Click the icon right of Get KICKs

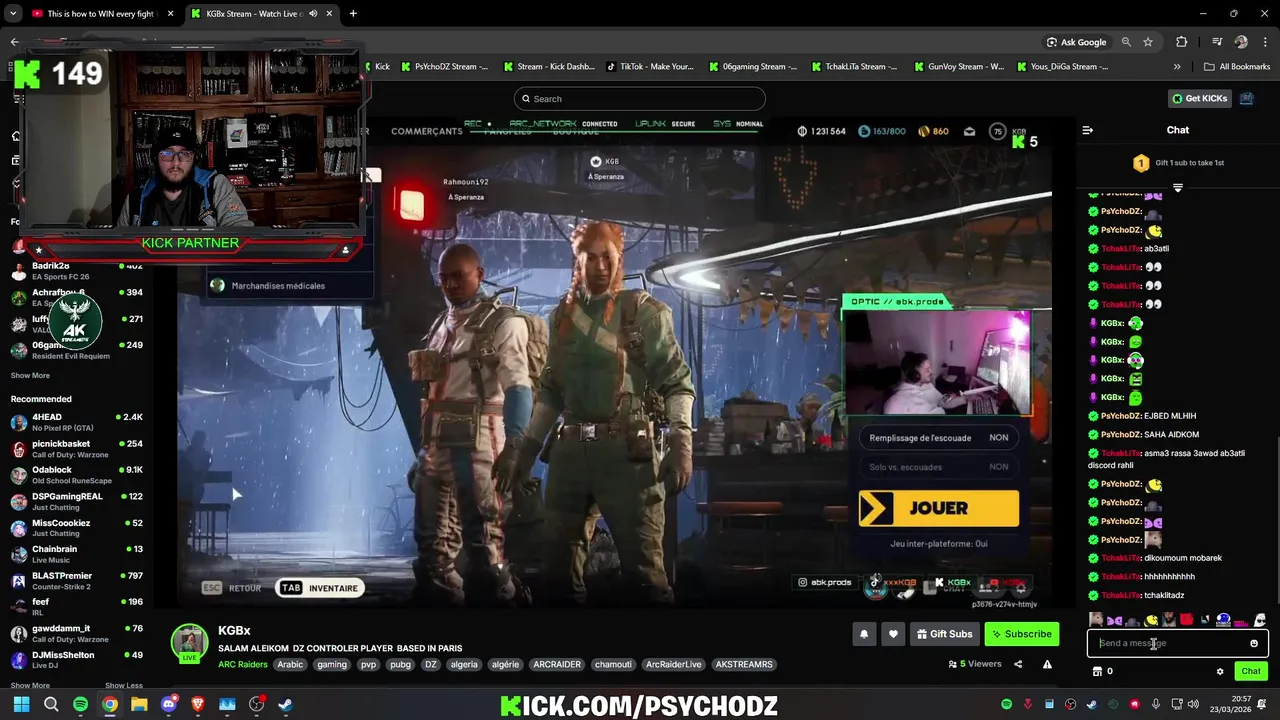point(1246,98)
